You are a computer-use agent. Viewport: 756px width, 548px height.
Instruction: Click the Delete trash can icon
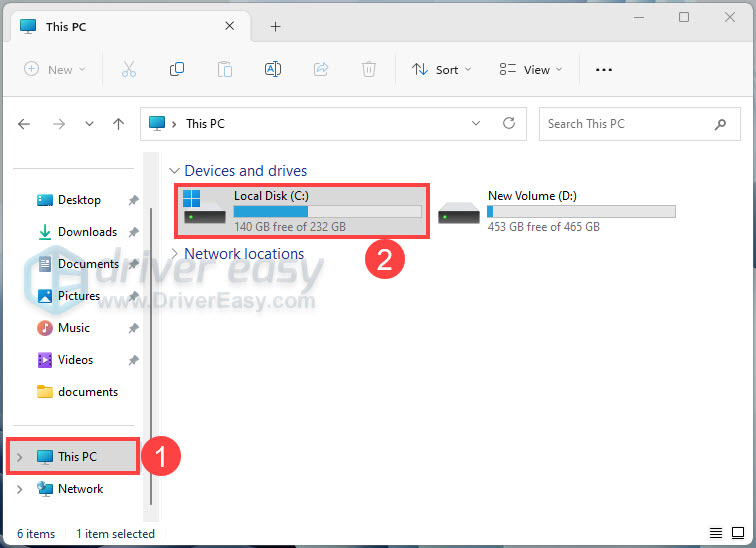tap(369, 69)
